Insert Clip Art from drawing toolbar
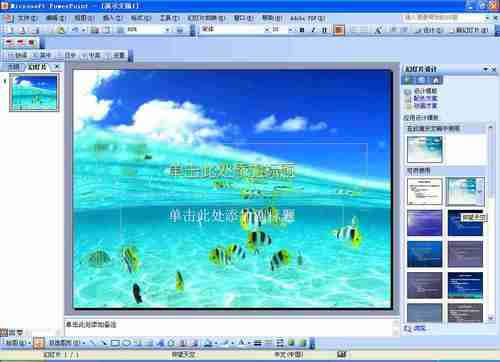This screenshot has width=500, height=362. tap(183, 343)
